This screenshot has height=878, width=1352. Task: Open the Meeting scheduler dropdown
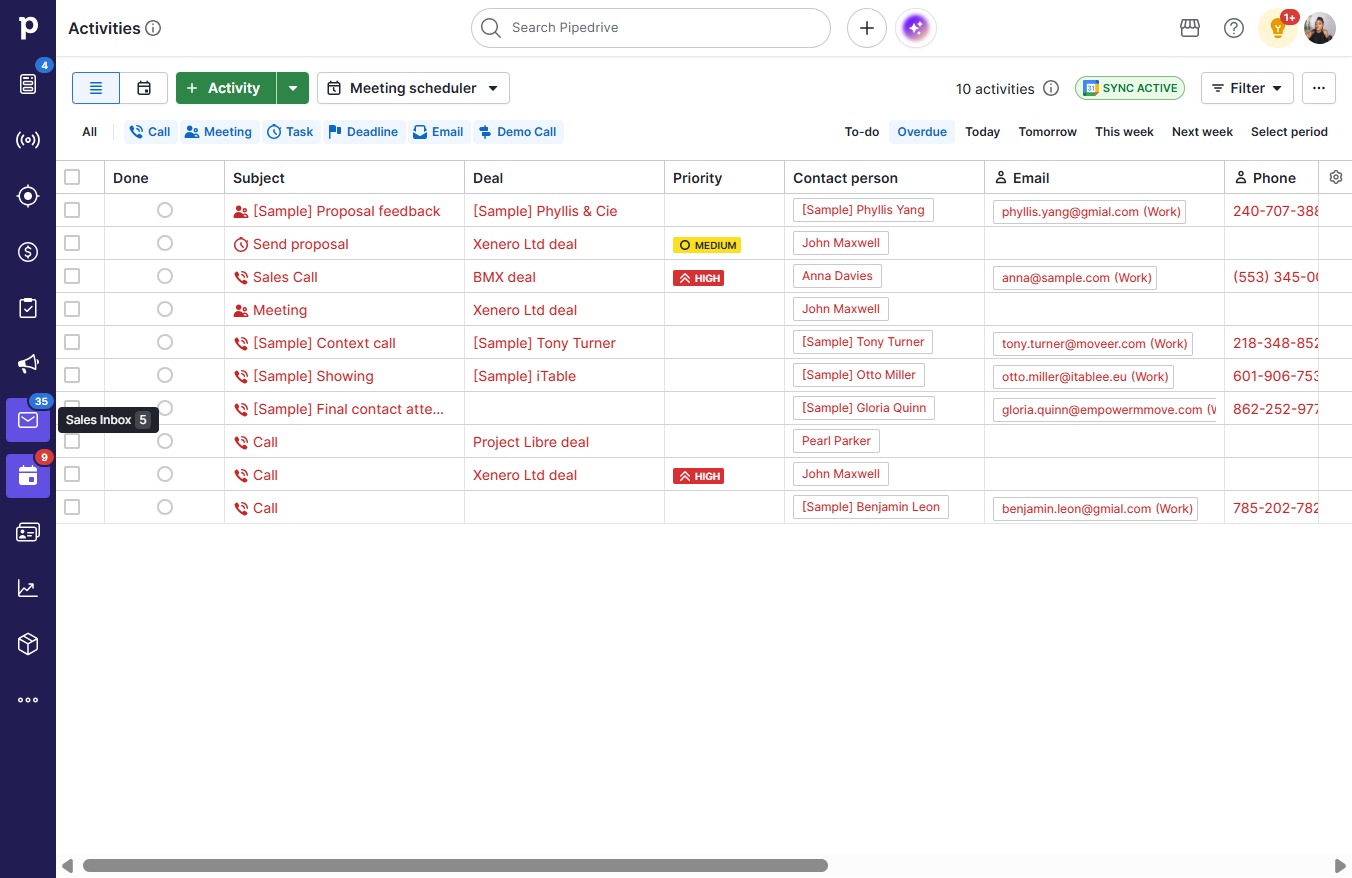pos(413,88)
